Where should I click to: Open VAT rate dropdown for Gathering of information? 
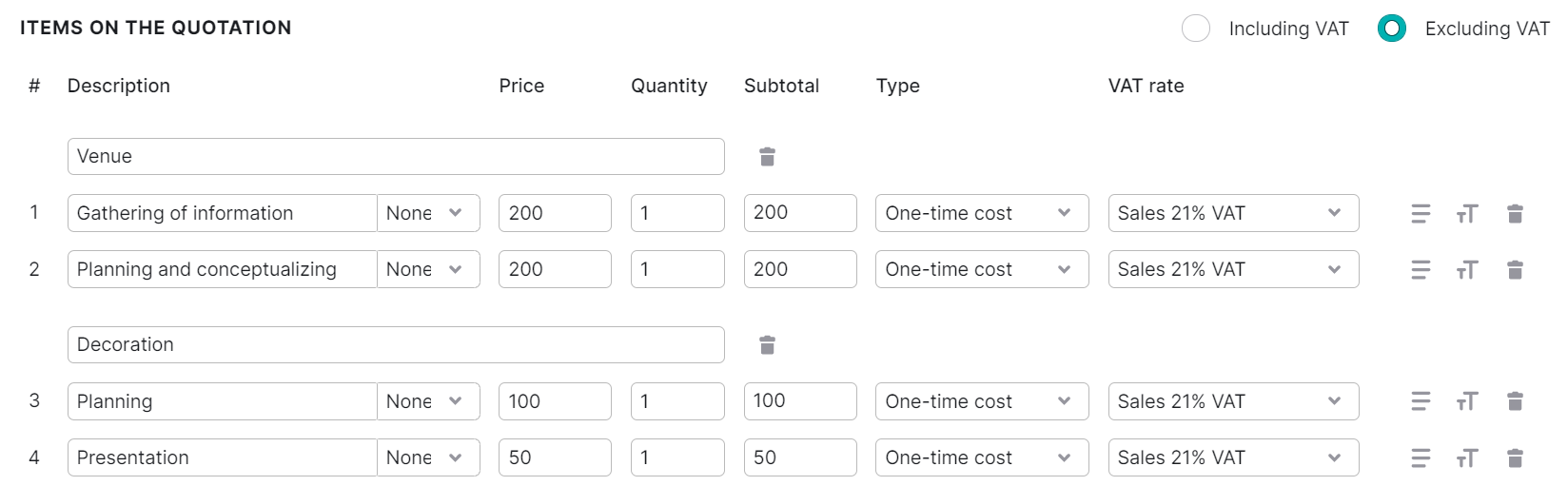pyautogui.click(x=1233, y=213)
